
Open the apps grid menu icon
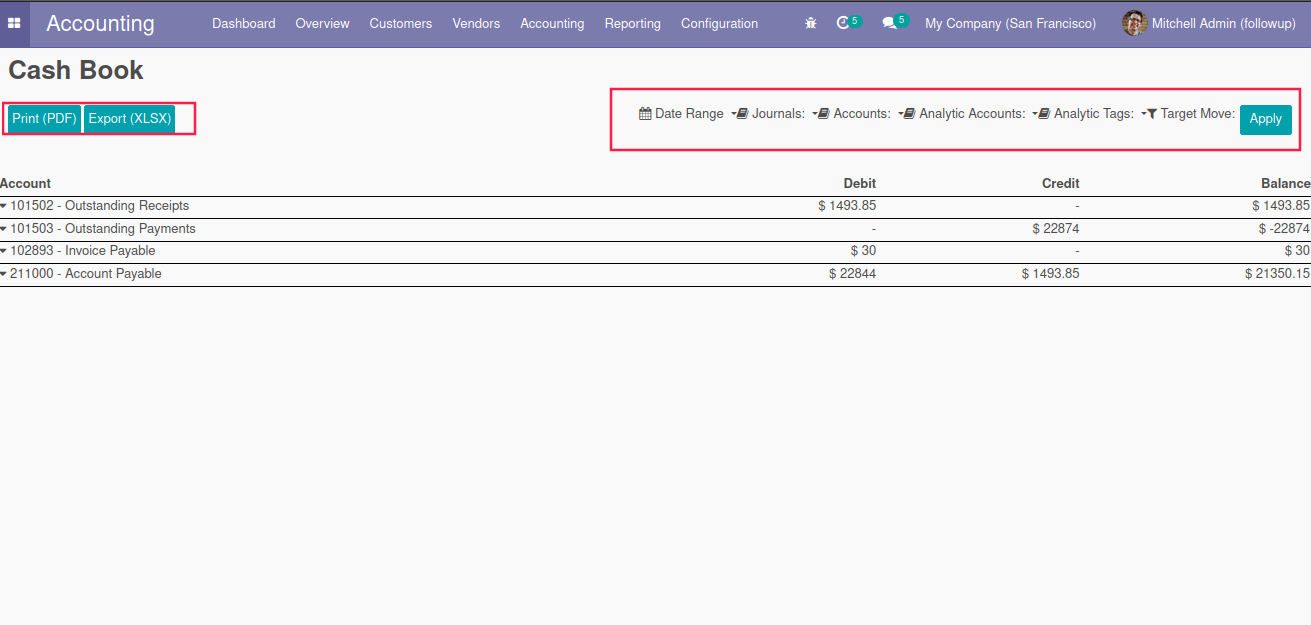[14, 23]
